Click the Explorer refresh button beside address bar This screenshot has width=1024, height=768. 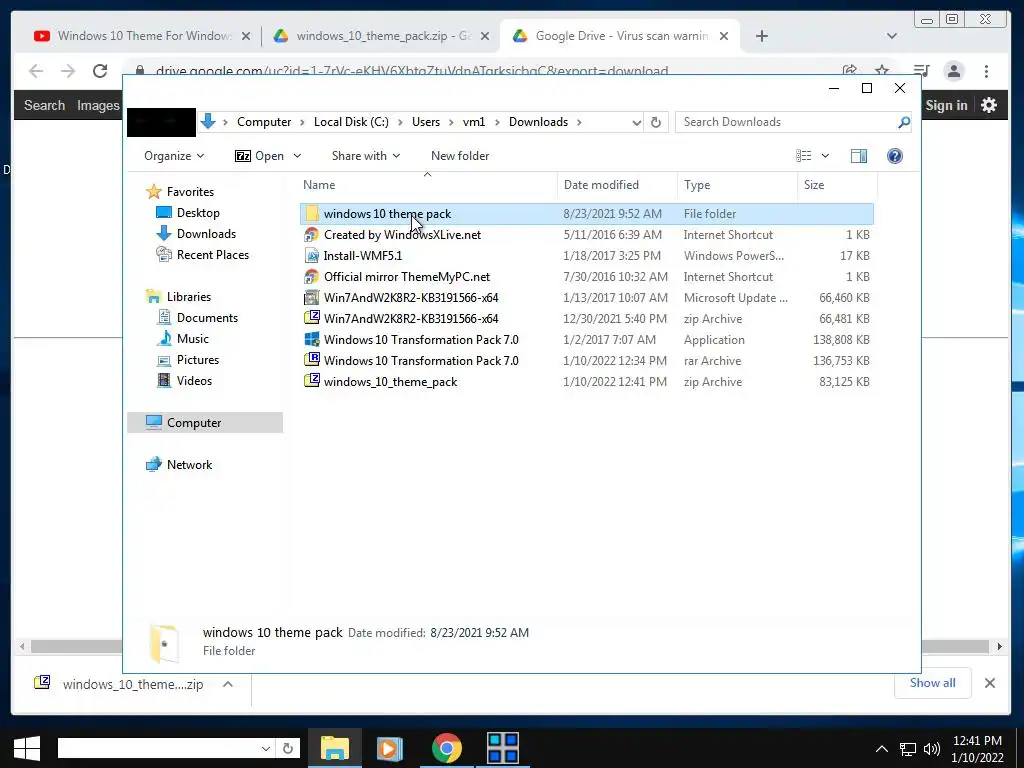(x=656, y=122)
